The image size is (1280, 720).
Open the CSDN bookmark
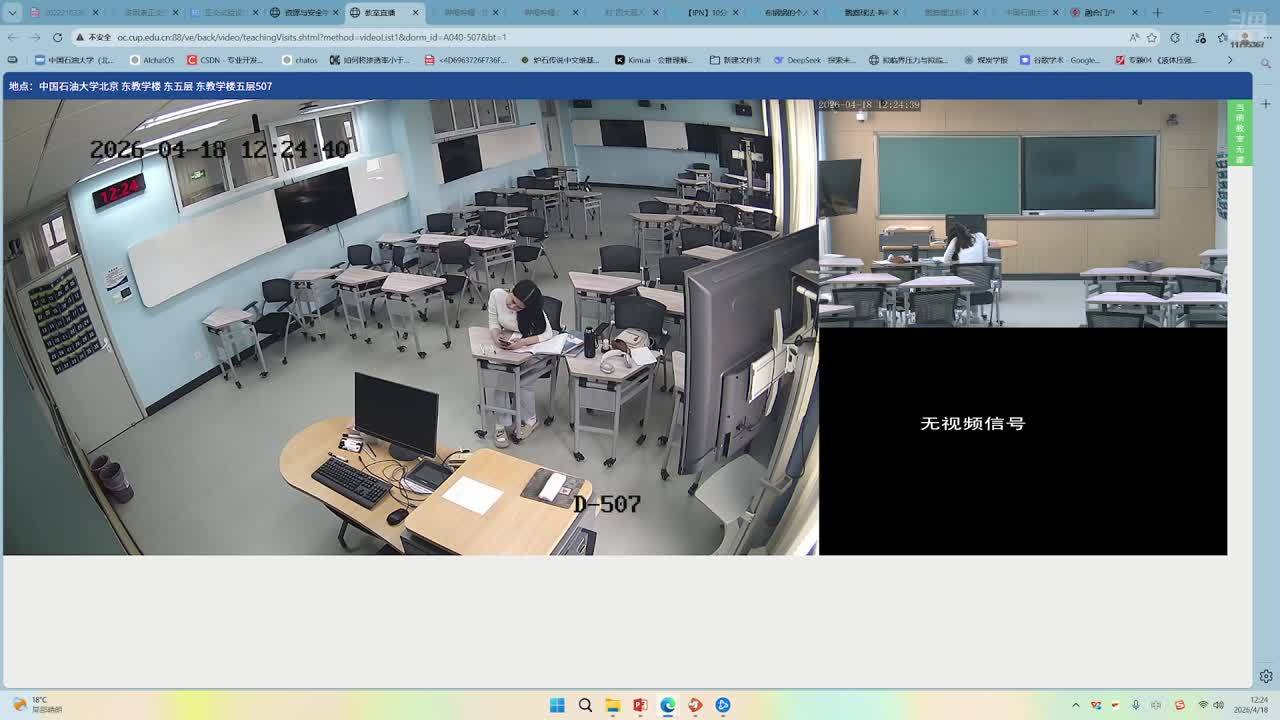coord(224,60)
